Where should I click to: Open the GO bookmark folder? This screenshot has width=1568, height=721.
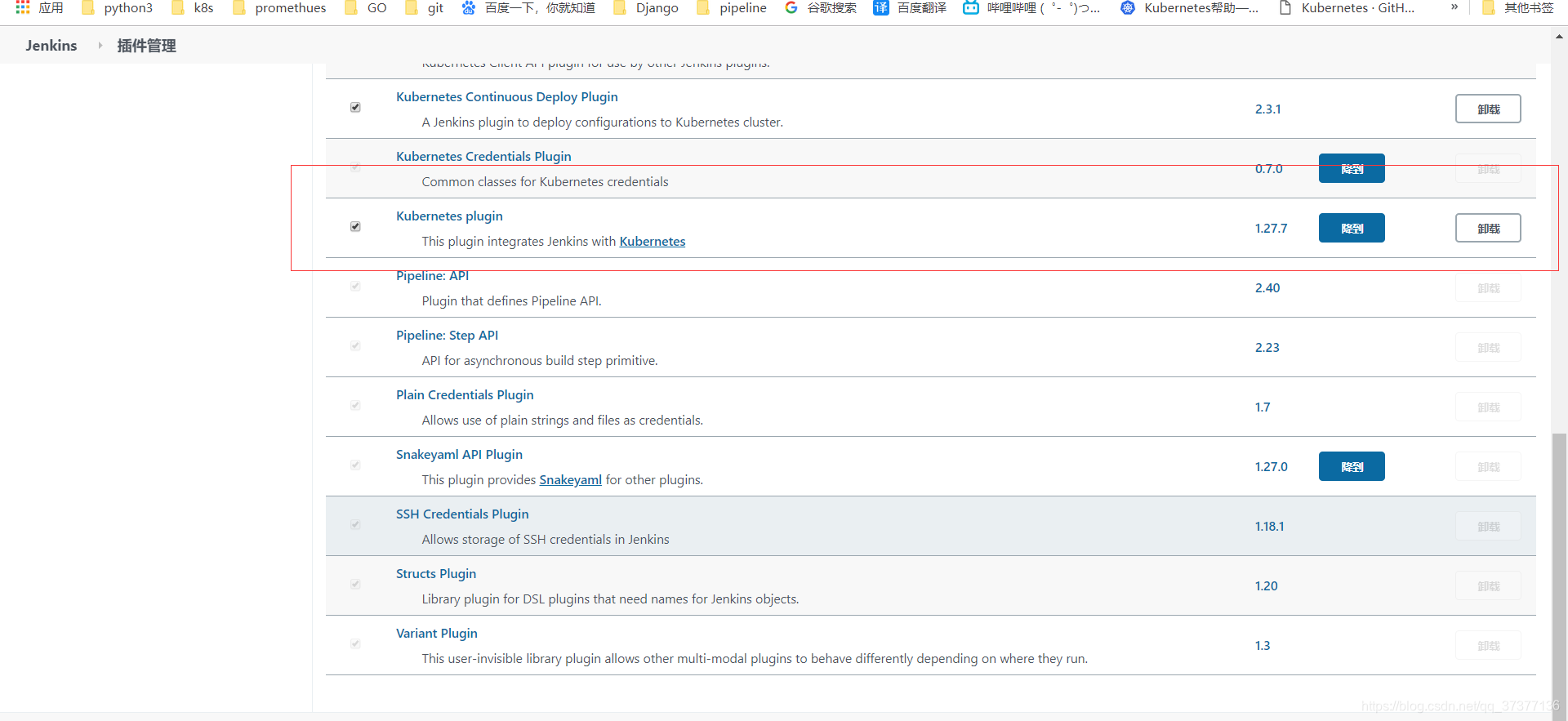click(366, 8)
